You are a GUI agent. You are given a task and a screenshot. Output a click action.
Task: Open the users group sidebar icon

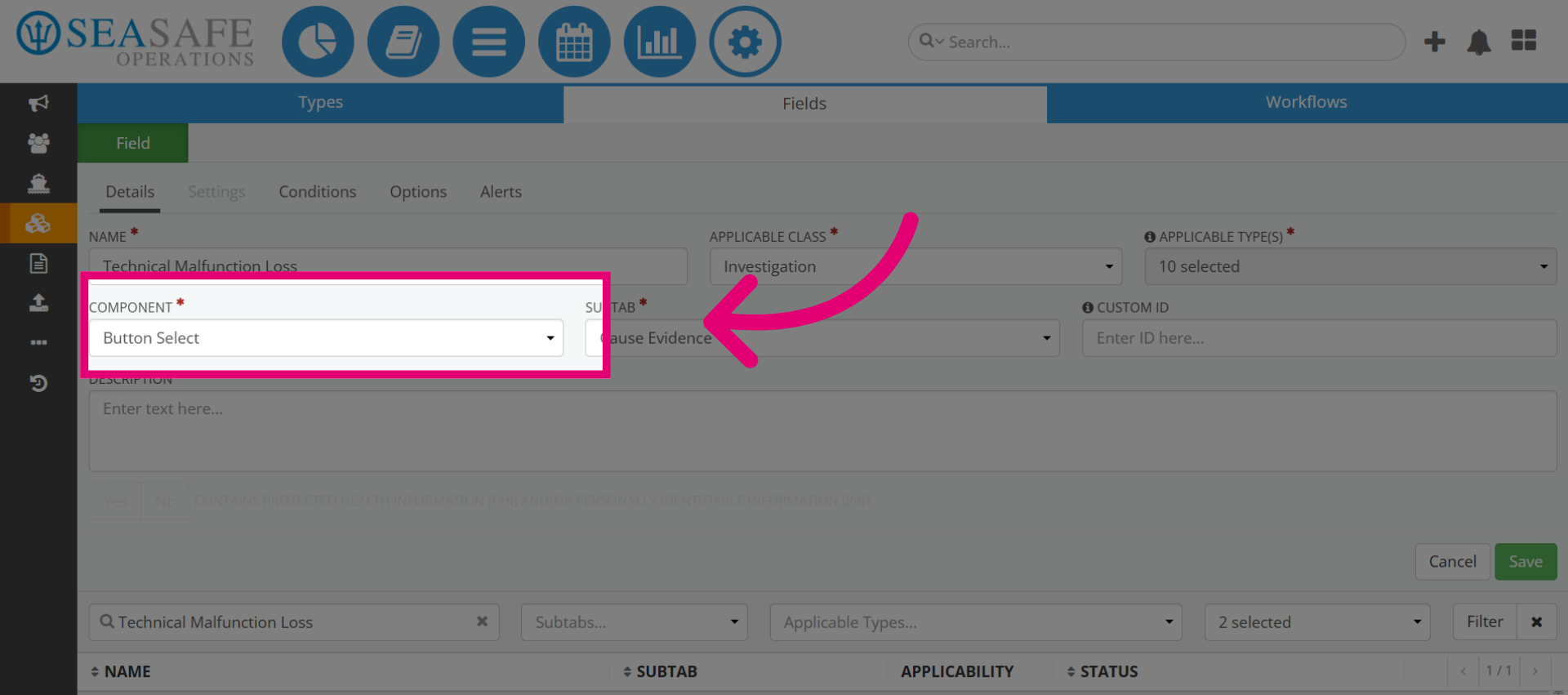pyautogui.click(x=38, y=143)
